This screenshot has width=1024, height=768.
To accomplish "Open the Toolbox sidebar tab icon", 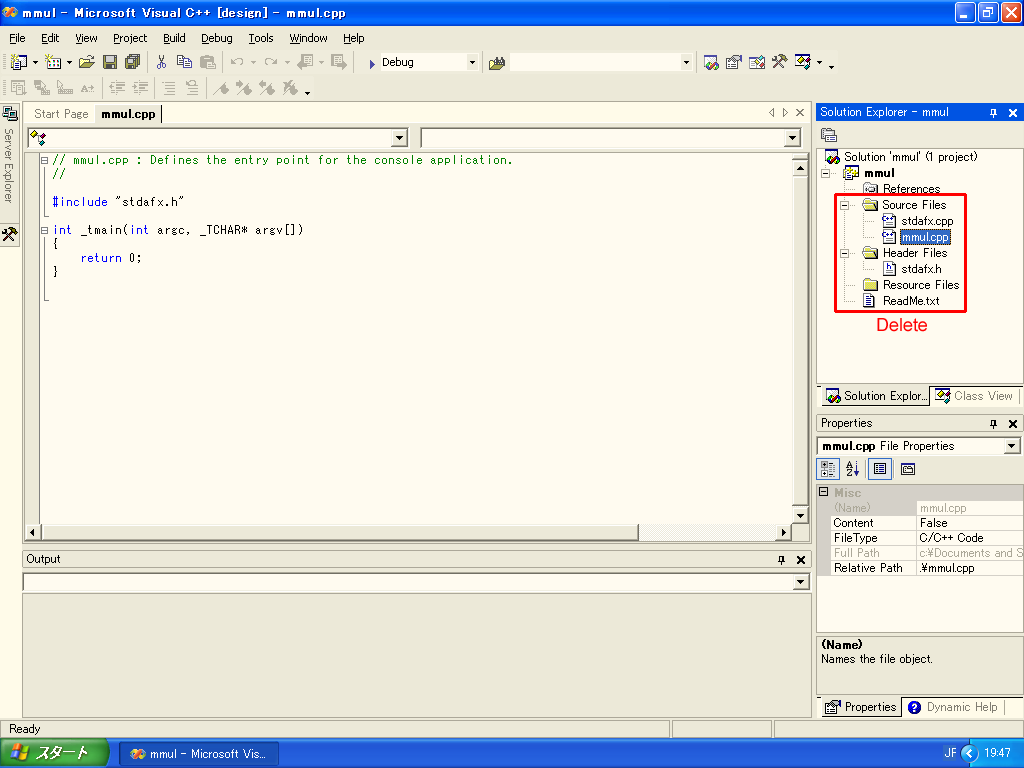I will 10,234.
